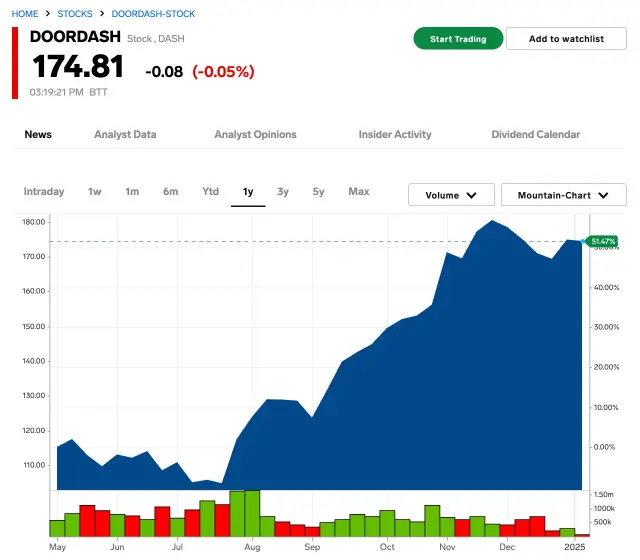Select the News tab

point(38,134)
